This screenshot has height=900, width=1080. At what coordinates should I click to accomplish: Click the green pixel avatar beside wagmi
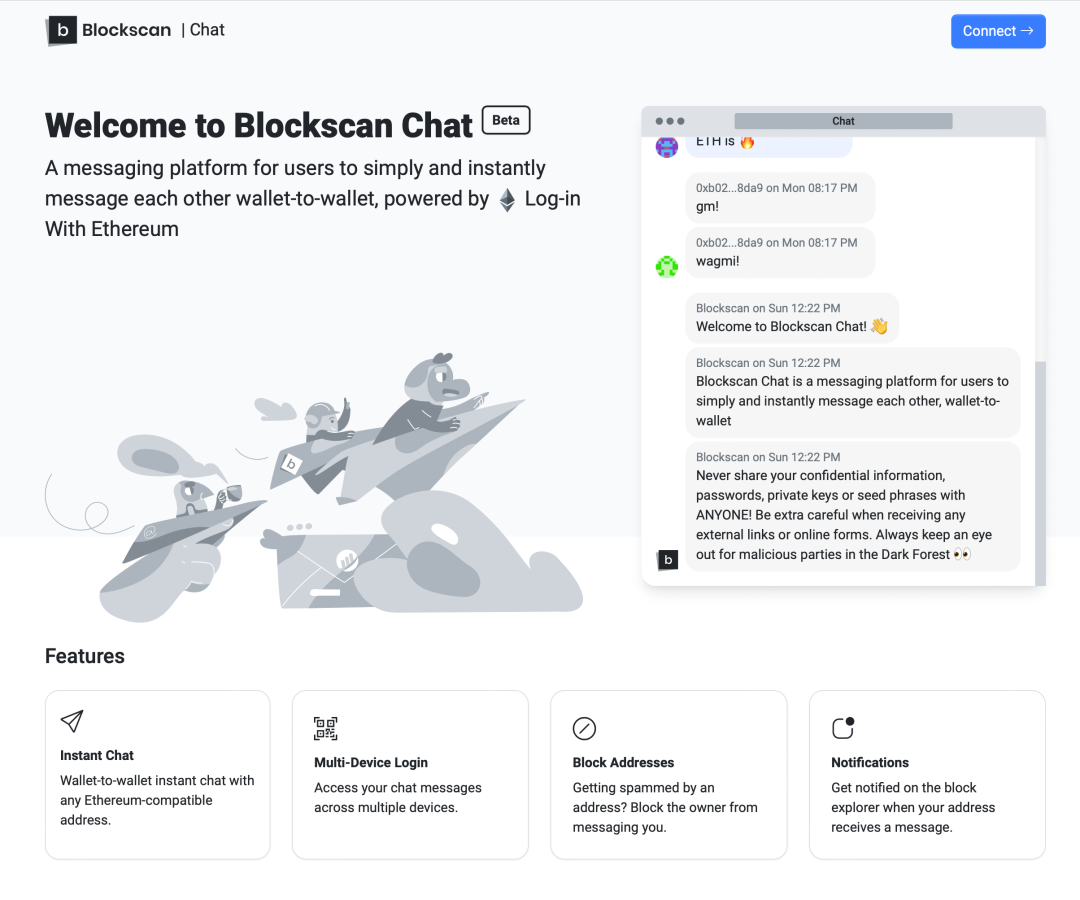pos(667,266)
